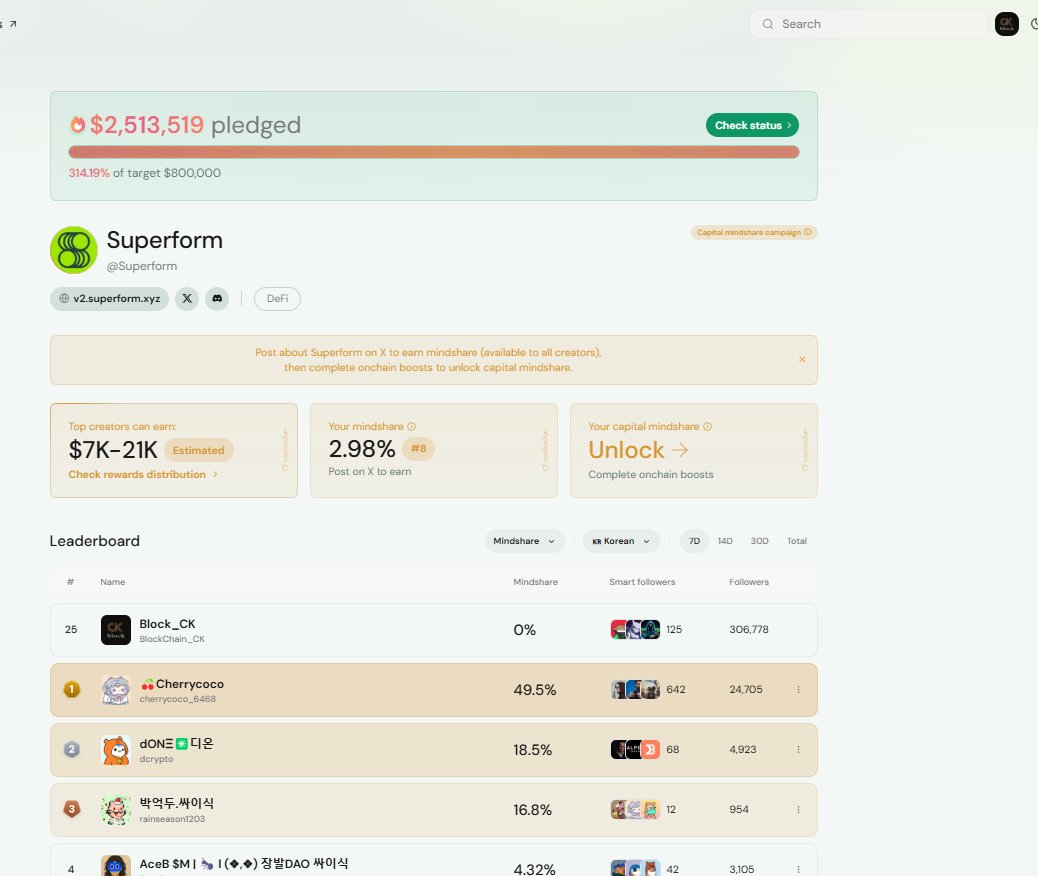Click the silver rank 2 badge
Screen dimensions: 1038x876
(71, 750)
